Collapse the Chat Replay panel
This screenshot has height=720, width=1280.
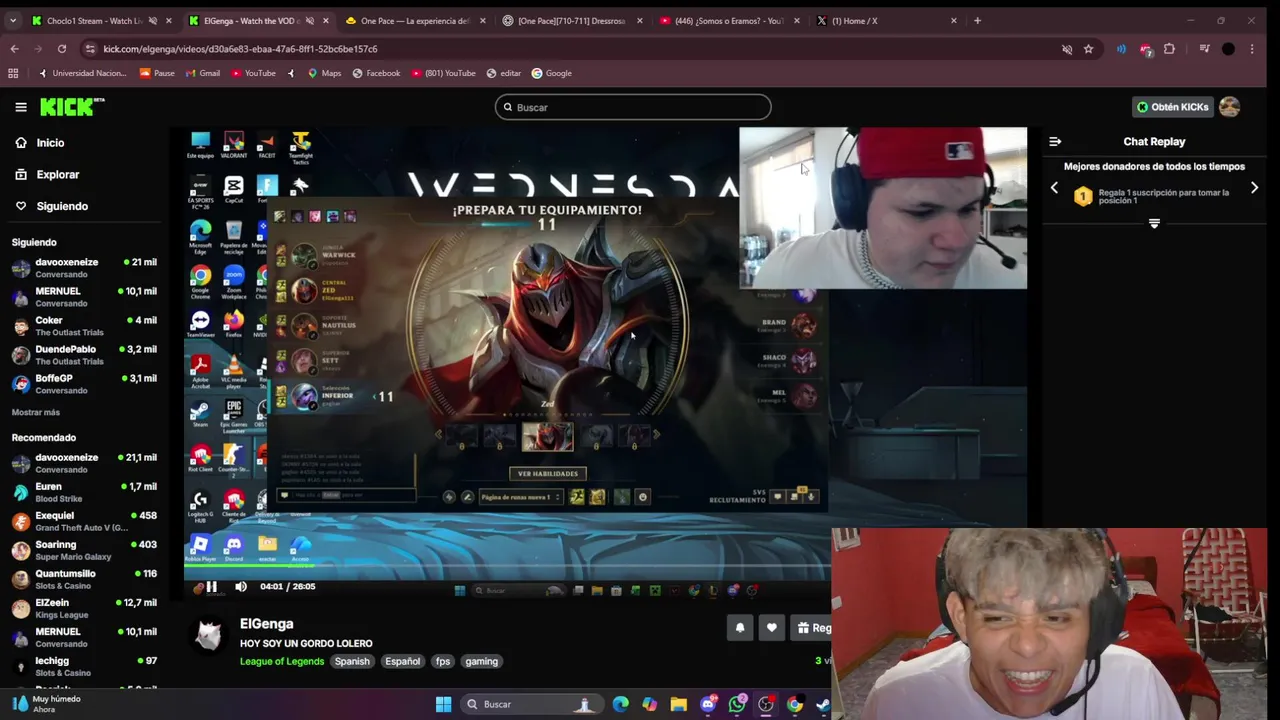pos(1055,142)
